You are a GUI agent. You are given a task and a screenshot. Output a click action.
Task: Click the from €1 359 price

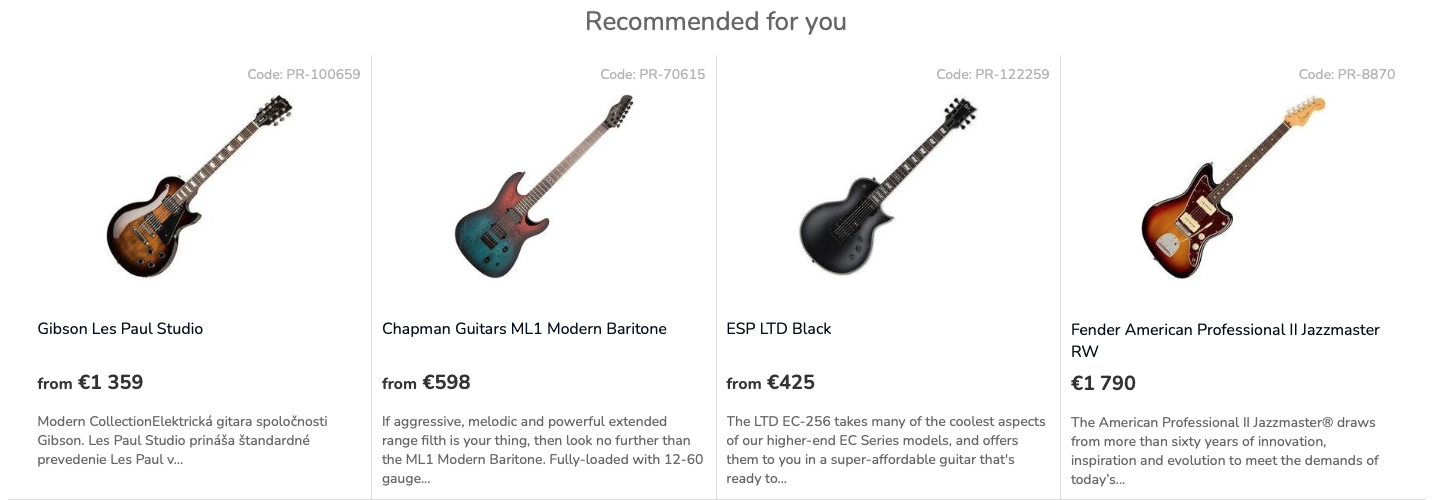point(91,382)
